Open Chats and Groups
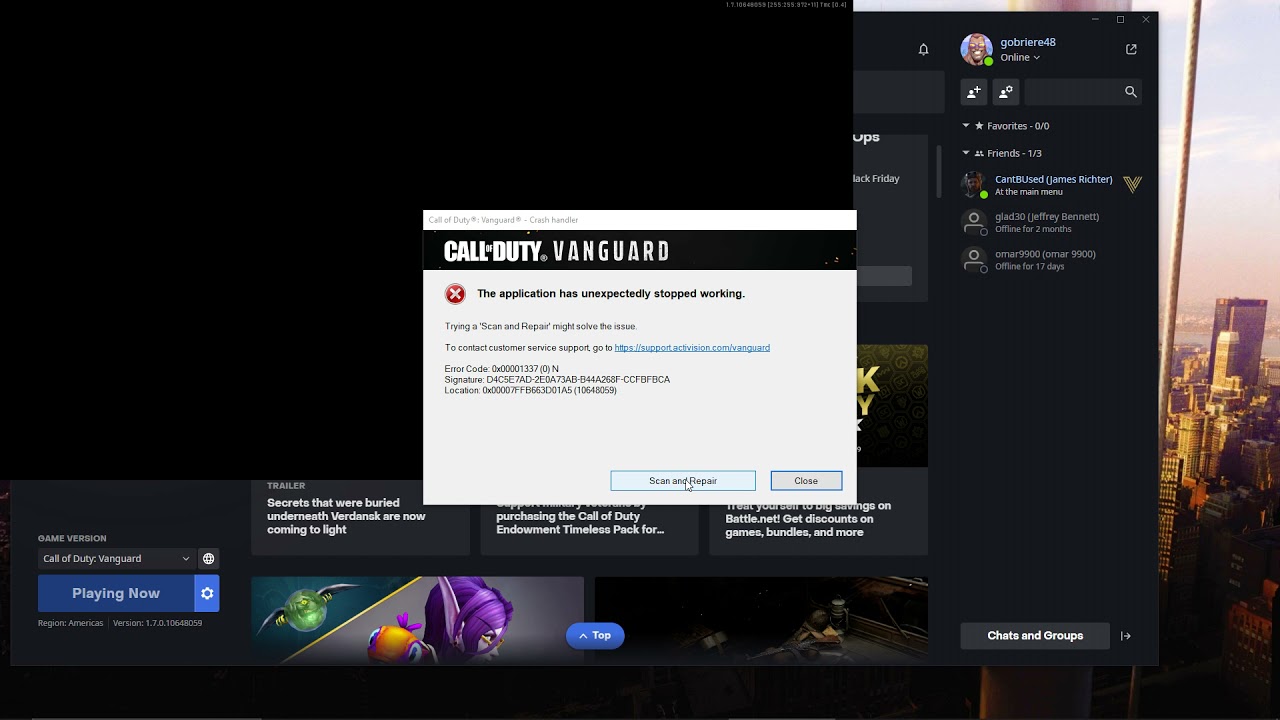 1035,636
